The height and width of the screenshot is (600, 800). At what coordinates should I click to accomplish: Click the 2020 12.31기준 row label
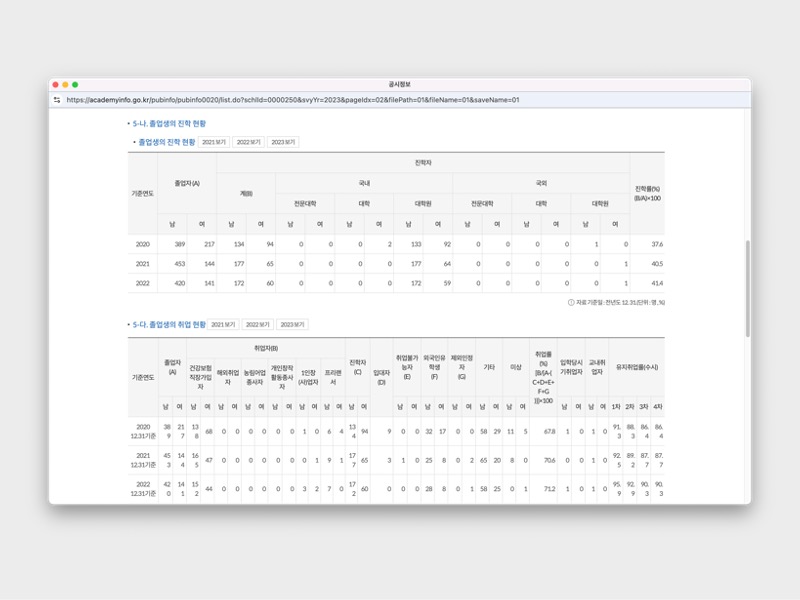[143, 432]
